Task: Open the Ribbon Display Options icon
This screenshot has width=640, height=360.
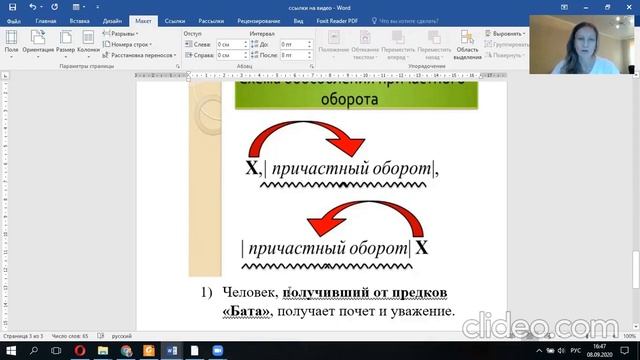Action: [564, 7]
